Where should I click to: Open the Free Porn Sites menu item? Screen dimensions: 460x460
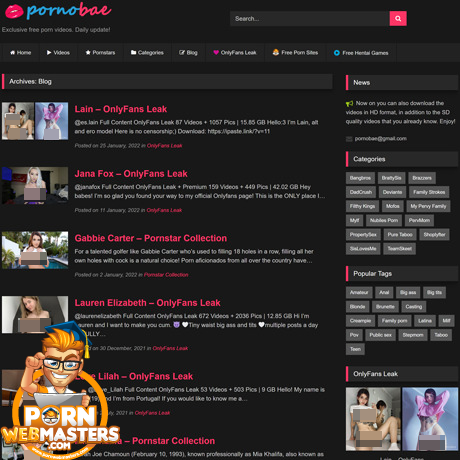pyautogui.click(x=295, y=53)
